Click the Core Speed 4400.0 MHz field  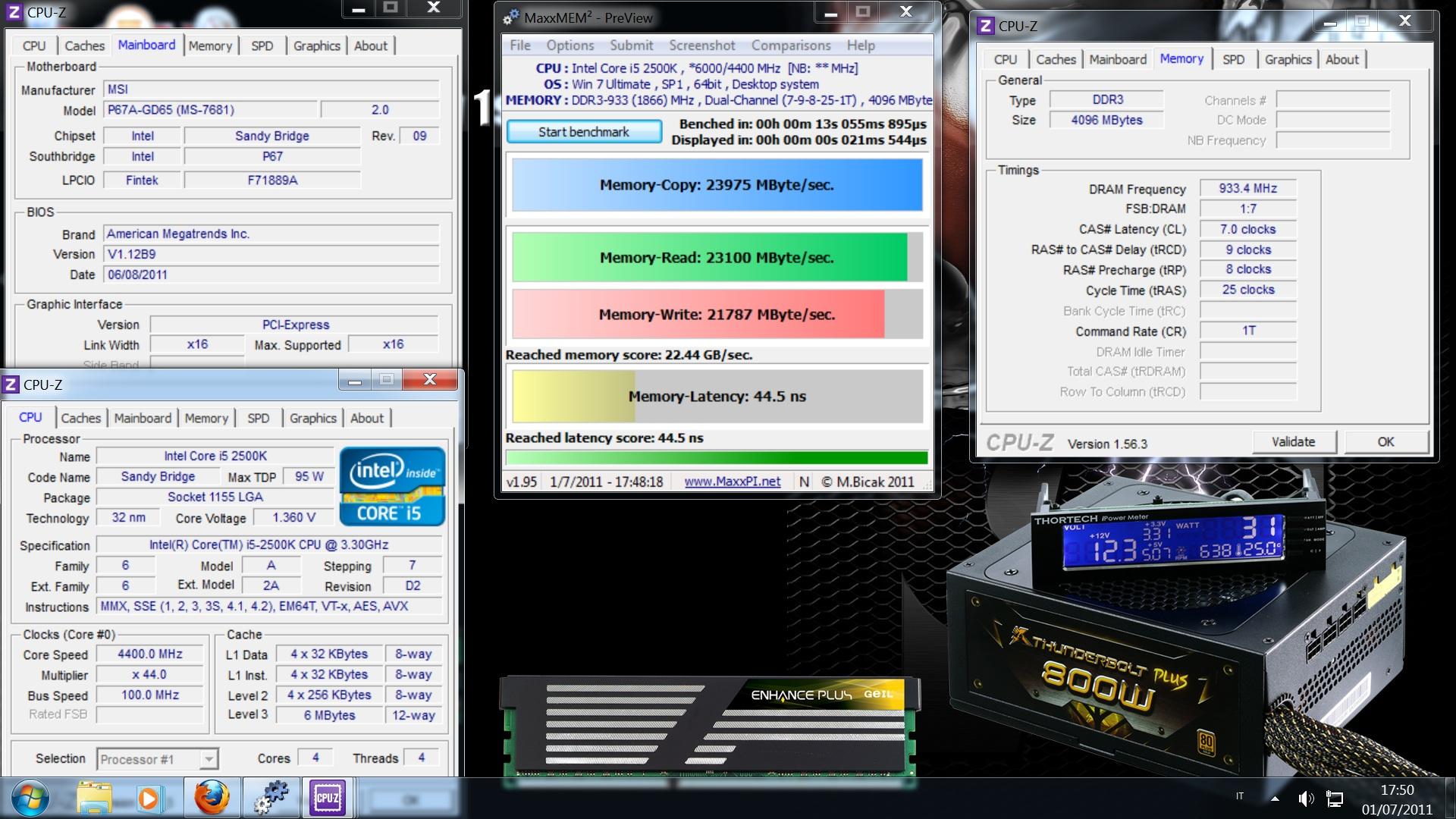coord(150,654)
